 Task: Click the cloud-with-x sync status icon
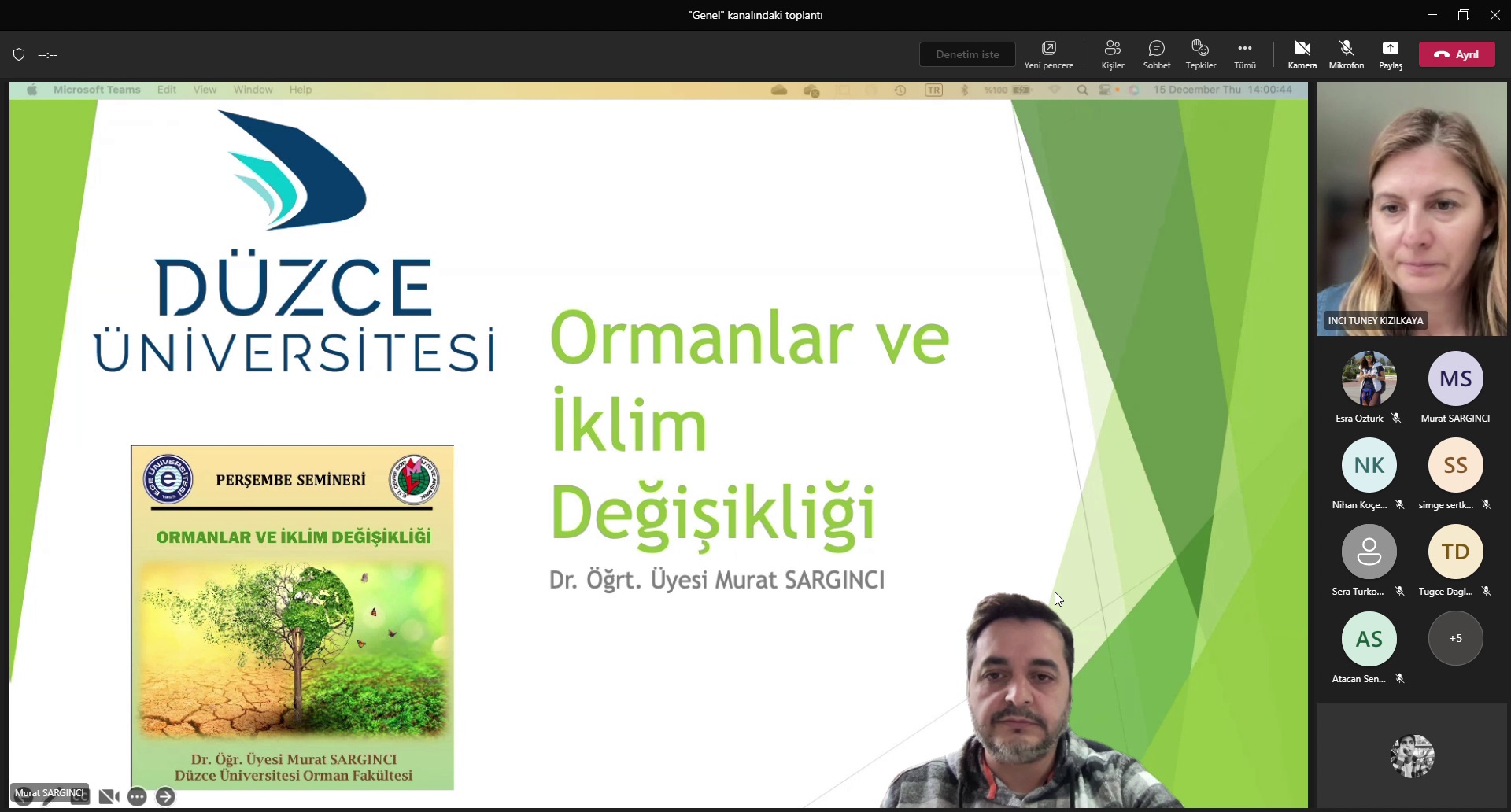(x=811, y=91)
